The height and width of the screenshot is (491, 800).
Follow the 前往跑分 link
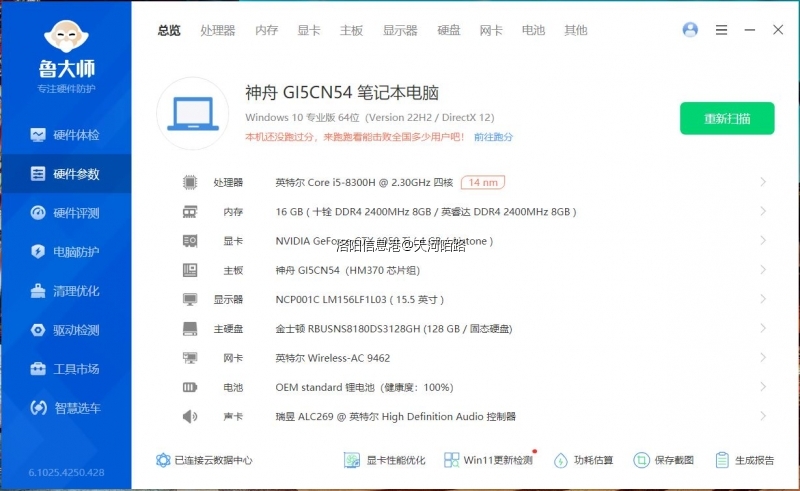click(493, 137)
